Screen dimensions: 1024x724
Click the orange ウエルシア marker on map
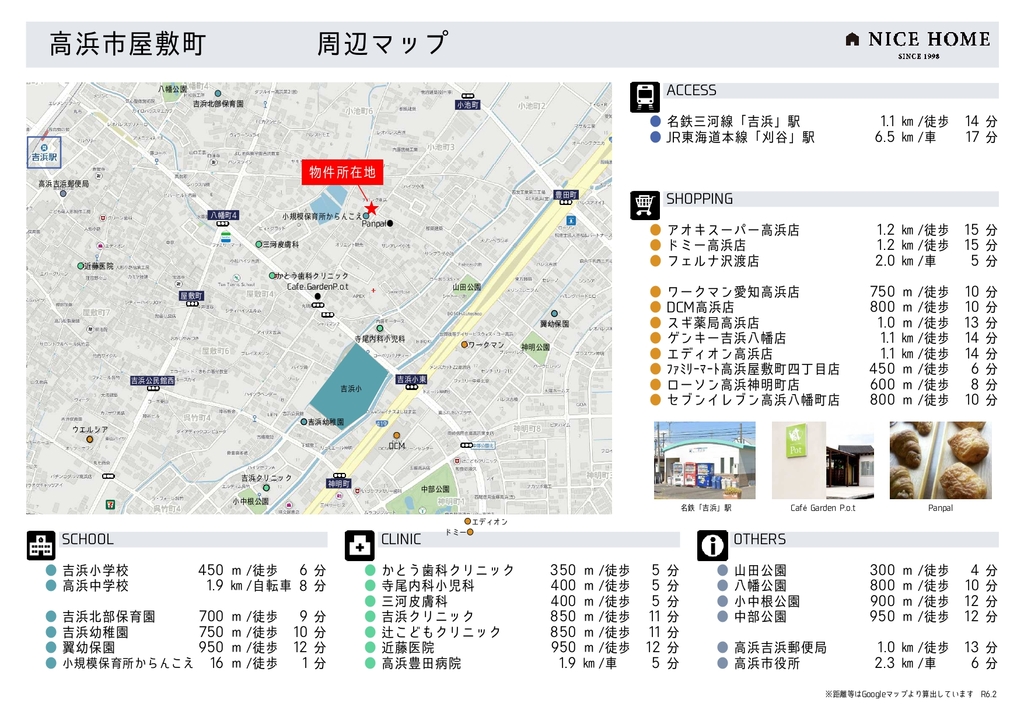pyautogui.click(x=89, y=439)
